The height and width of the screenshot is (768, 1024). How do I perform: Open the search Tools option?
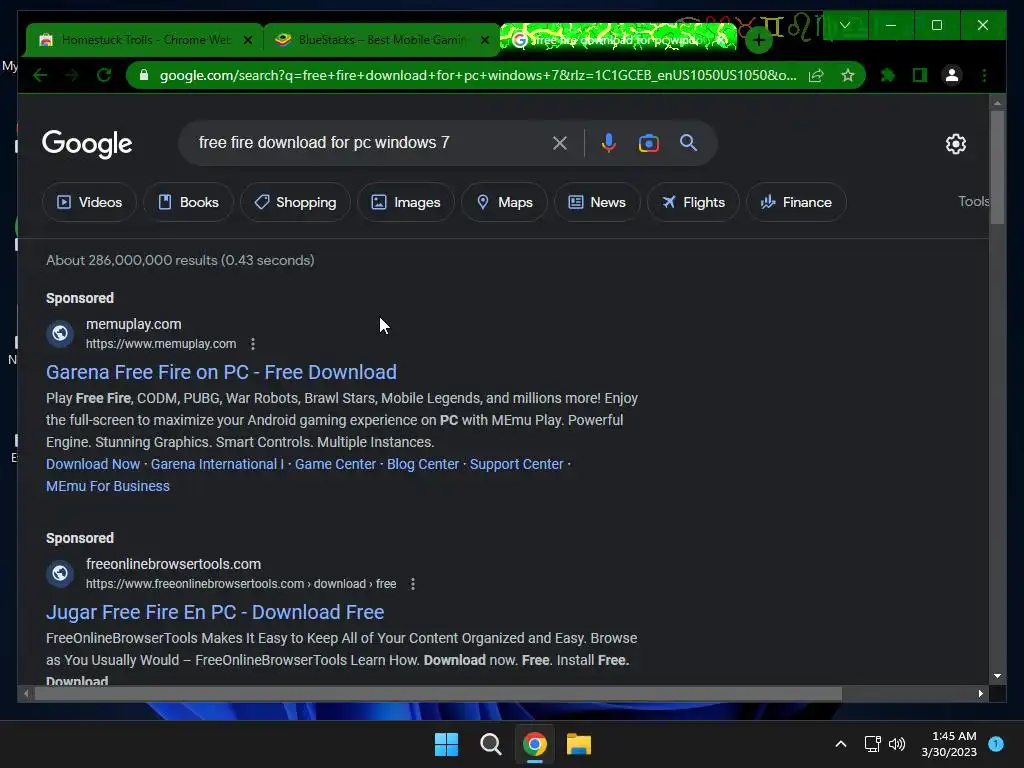coord(973,202)
